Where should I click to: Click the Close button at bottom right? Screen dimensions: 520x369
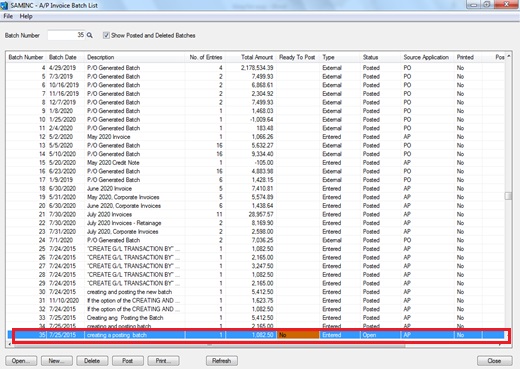(494, 361)
